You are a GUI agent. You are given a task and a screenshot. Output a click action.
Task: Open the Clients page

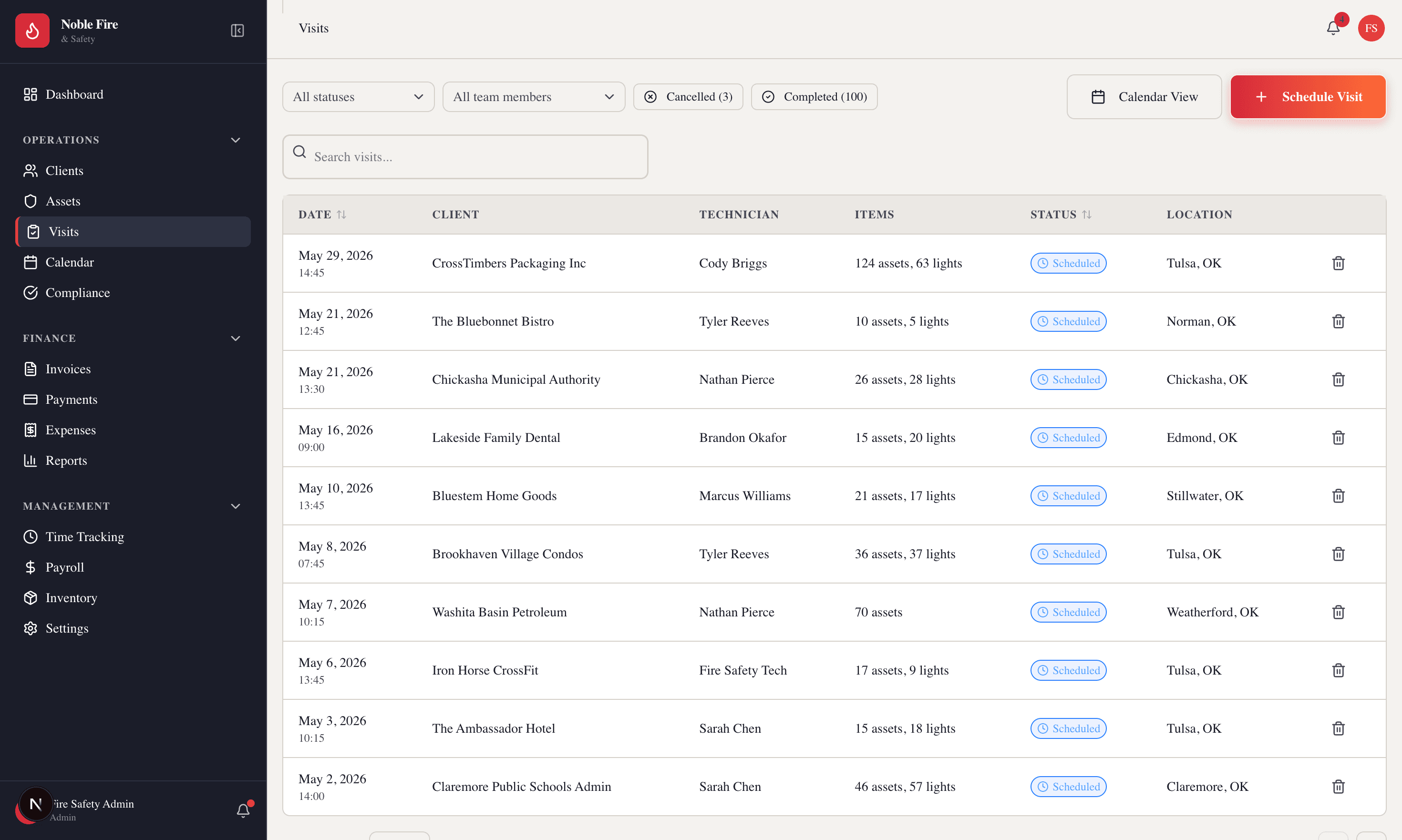coord(133,170)
